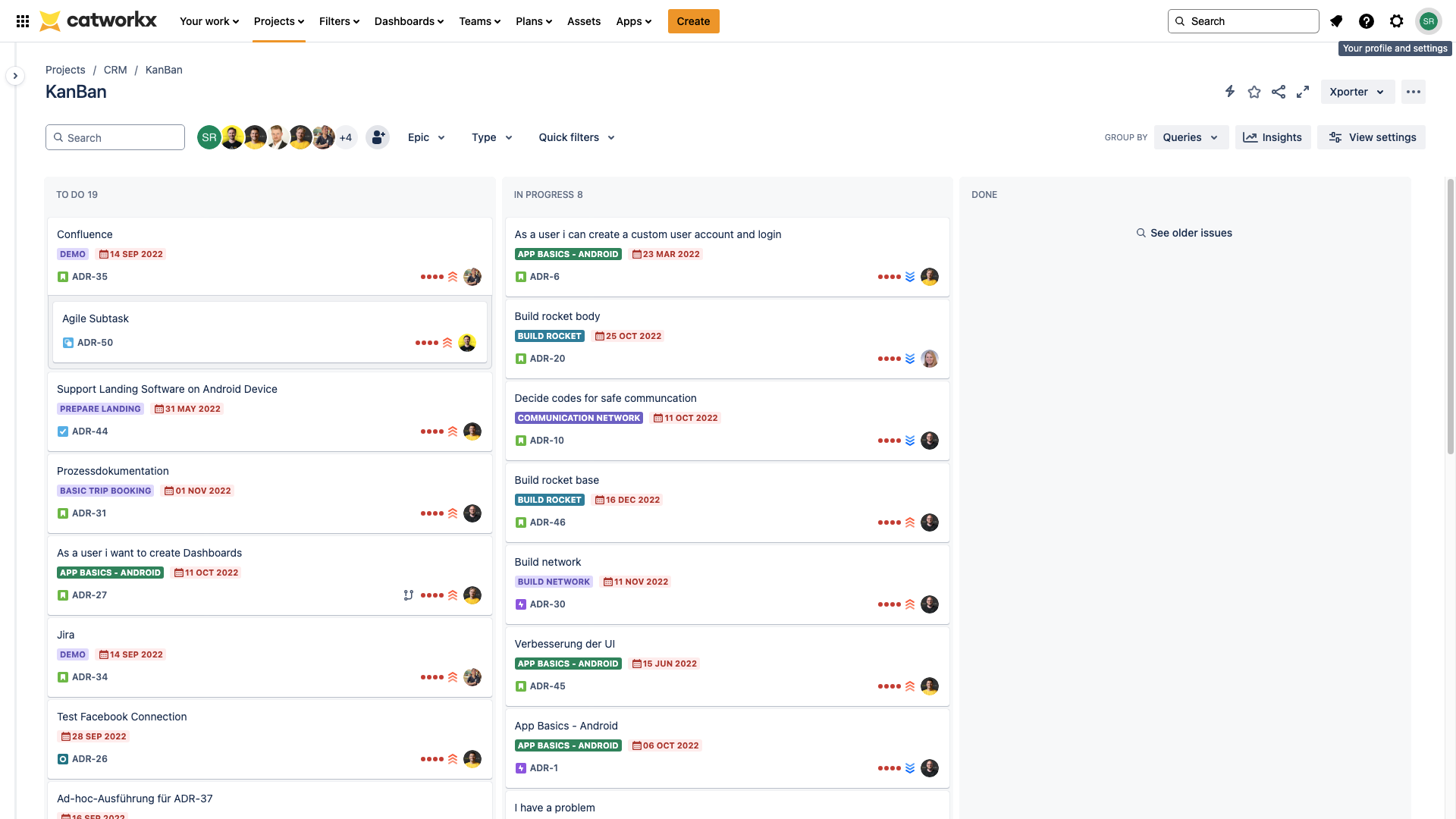Viewport: 1456px width, 819px height.
Task: Click the assignee avatar on ADR-45
Action: click(x=930, y=686)
